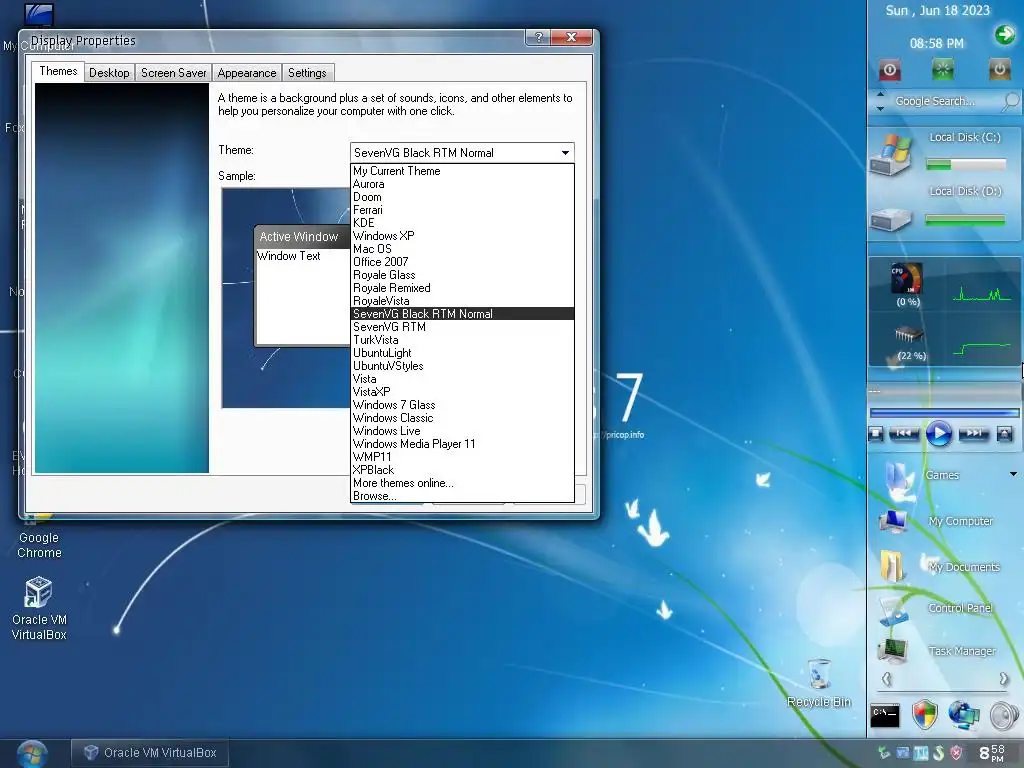
Task: Switch to the Appearance tab
Action: (247, 72)
